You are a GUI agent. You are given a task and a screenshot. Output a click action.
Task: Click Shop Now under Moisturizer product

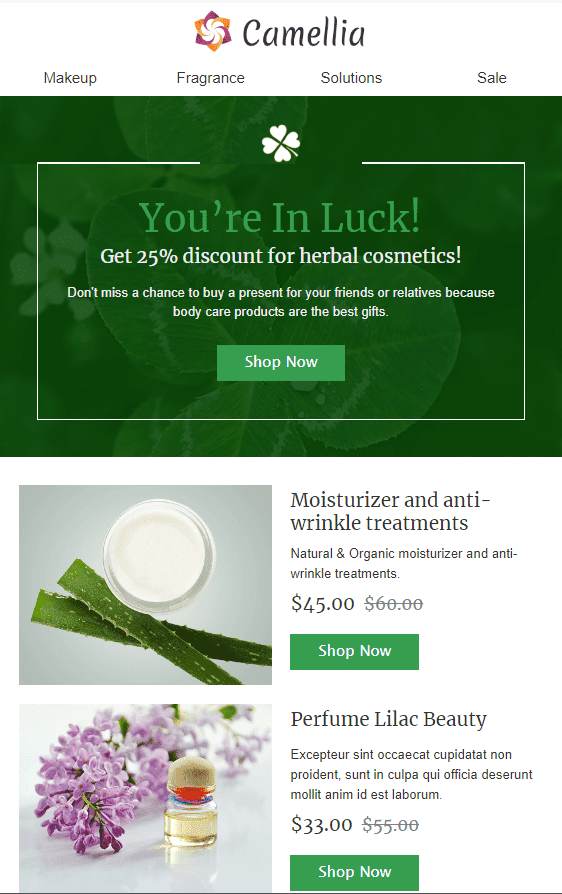355,652
